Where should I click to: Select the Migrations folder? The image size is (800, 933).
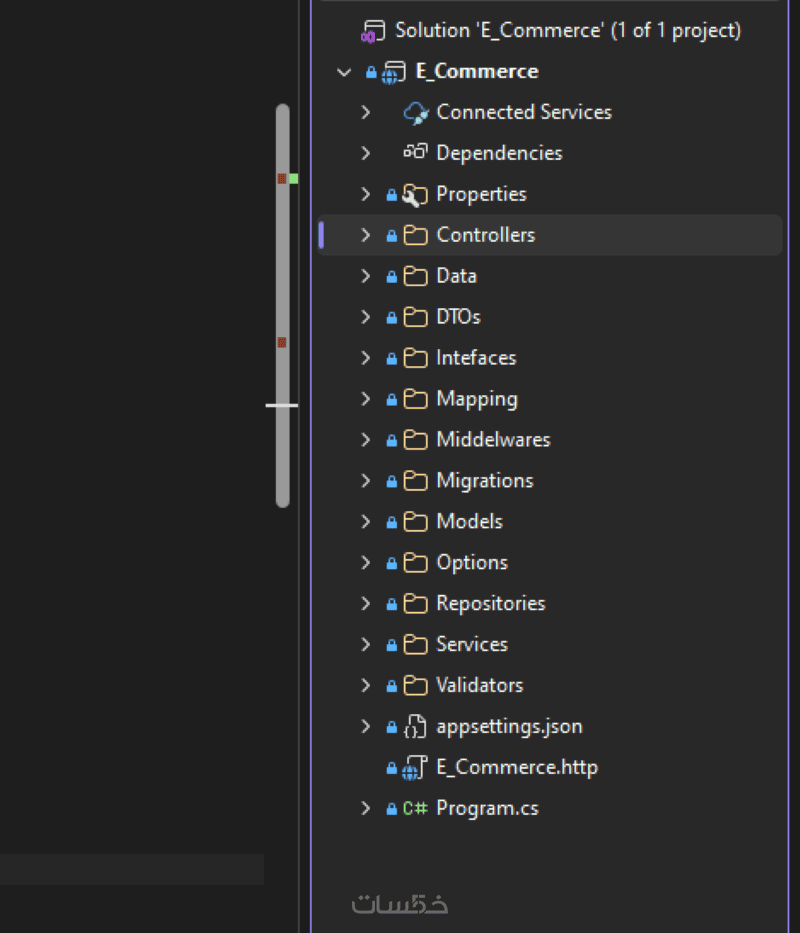point(550,481)
